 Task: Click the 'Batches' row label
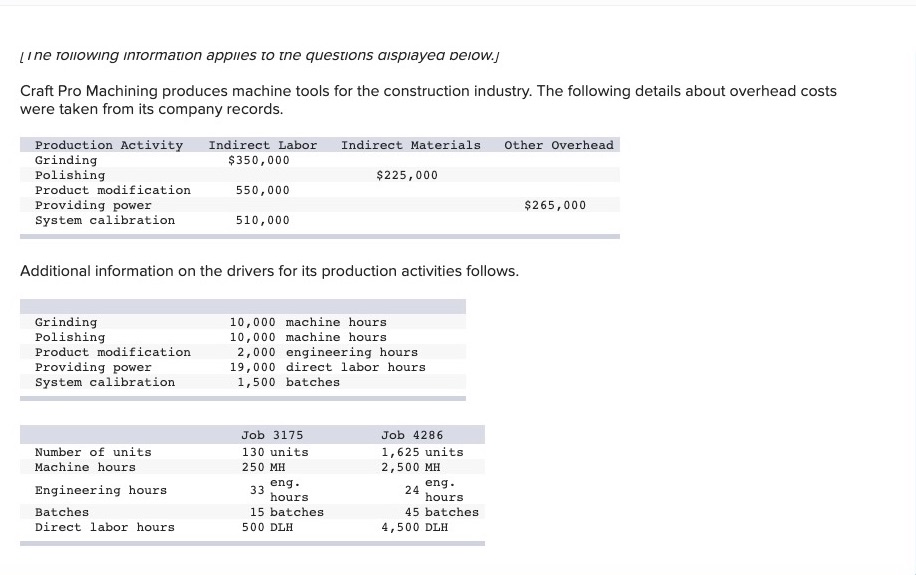pyautogui.click(x=62, y=512)
